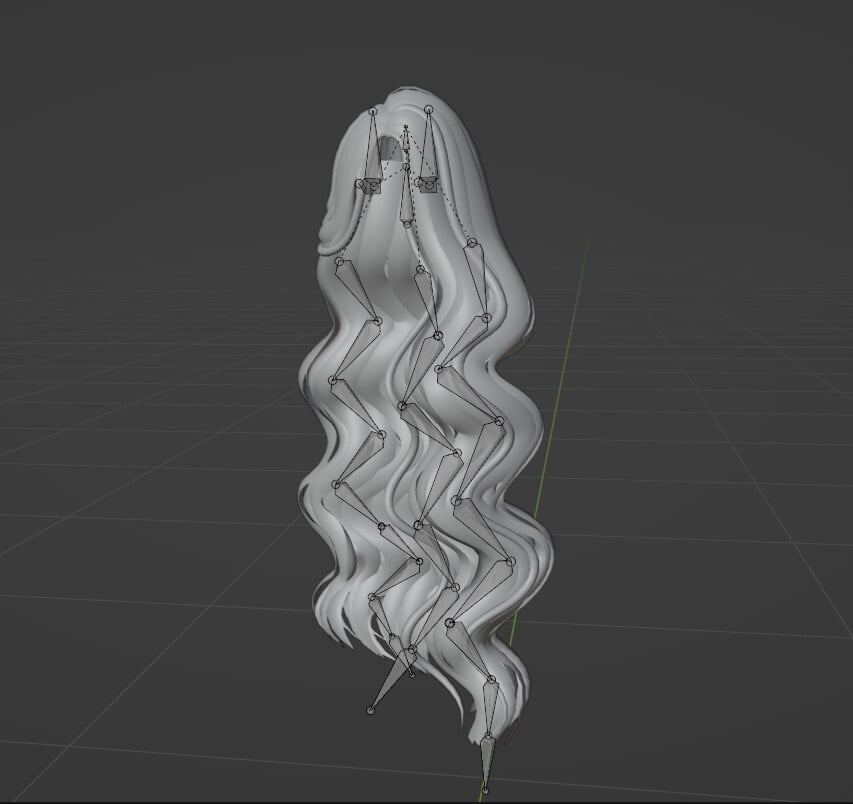Select the lowest bone below the hair tips
The height and width of the screenshot is (804, 853).
point(487,763)
